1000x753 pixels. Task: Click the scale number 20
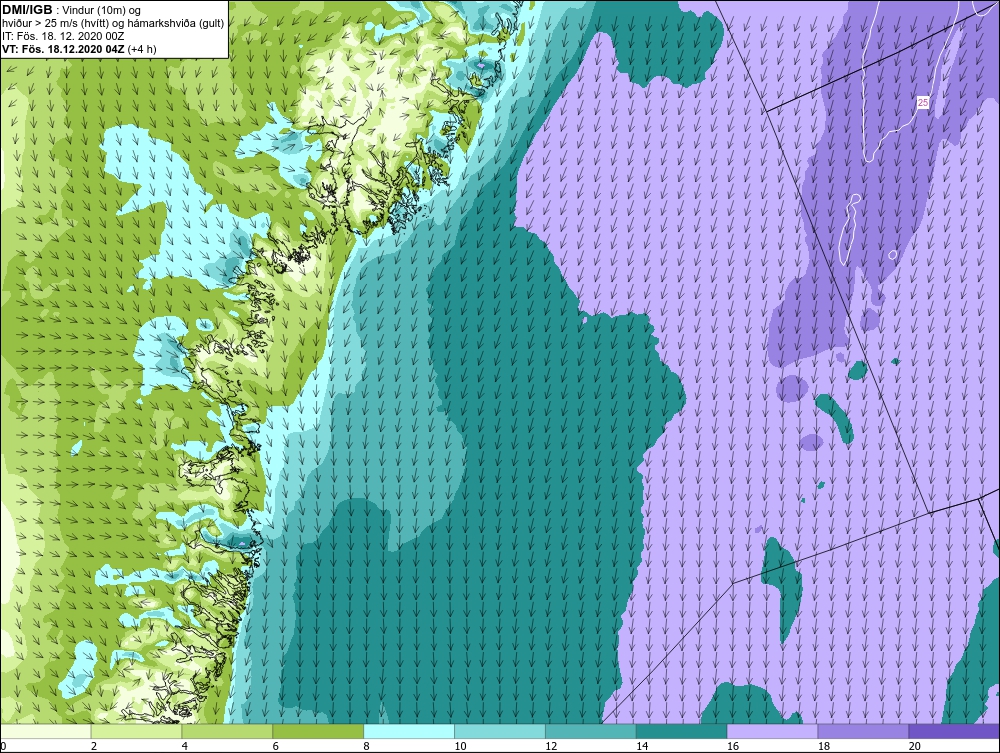915,746
